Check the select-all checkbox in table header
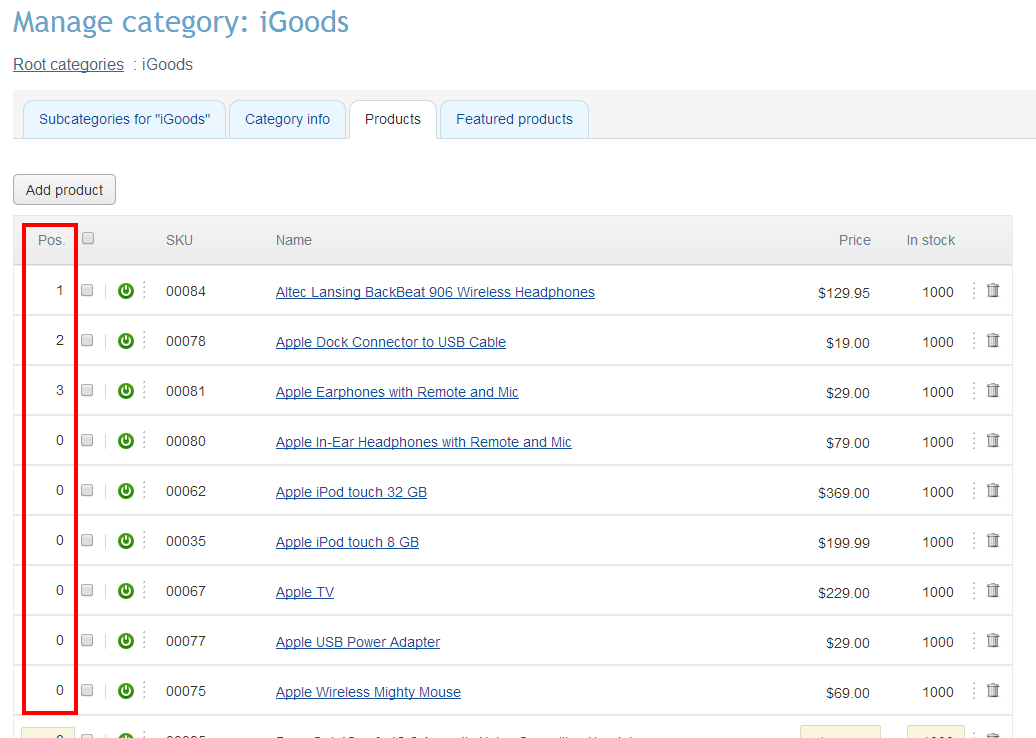This screenshot has height=738, width=1036. point(88,239)
